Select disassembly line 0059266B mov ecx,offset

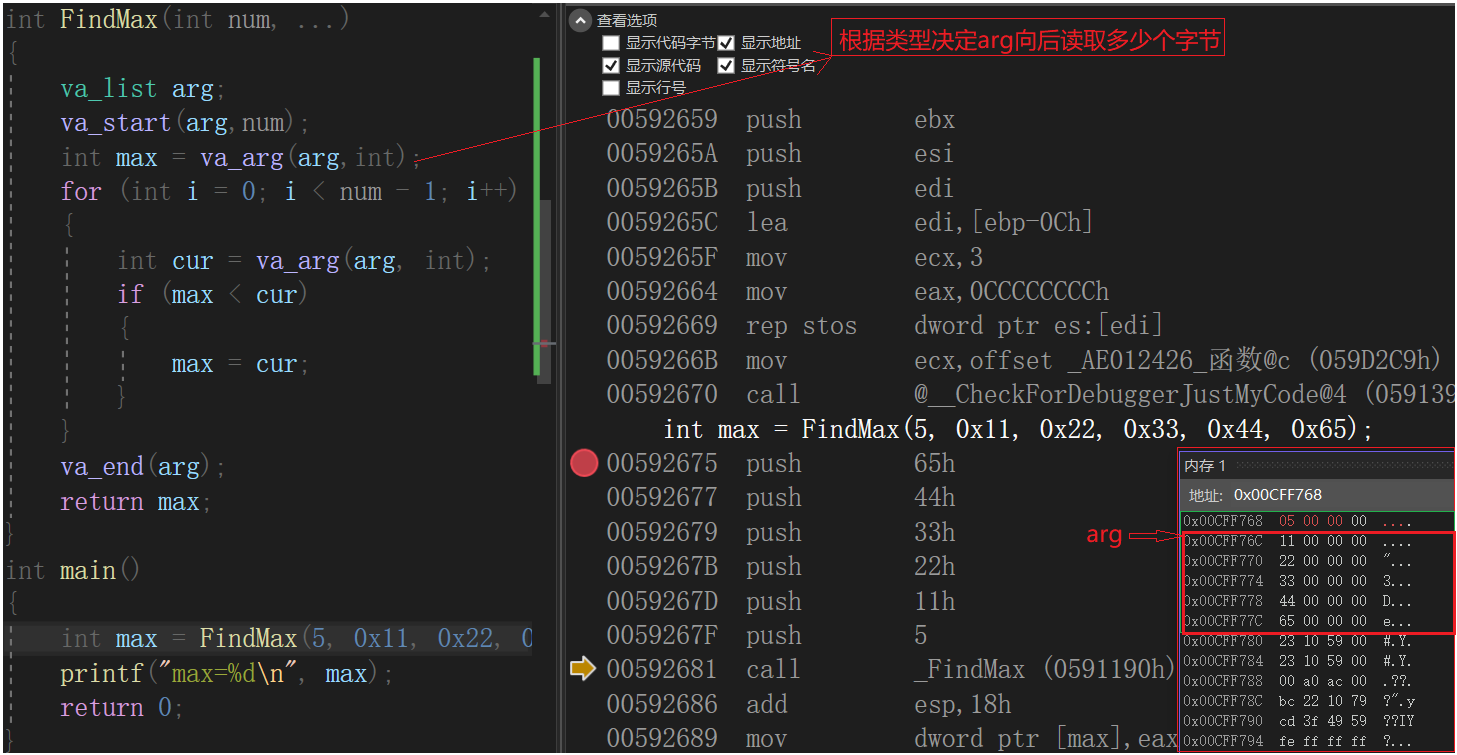pos(1026,360)
